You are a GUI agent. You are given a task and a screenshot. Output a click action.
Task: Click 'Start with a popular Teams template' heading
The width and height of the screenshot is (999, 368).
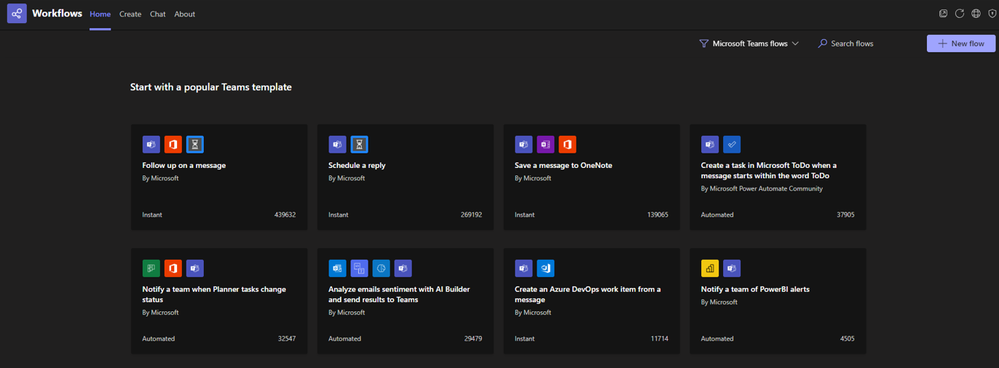pos(211,87)
